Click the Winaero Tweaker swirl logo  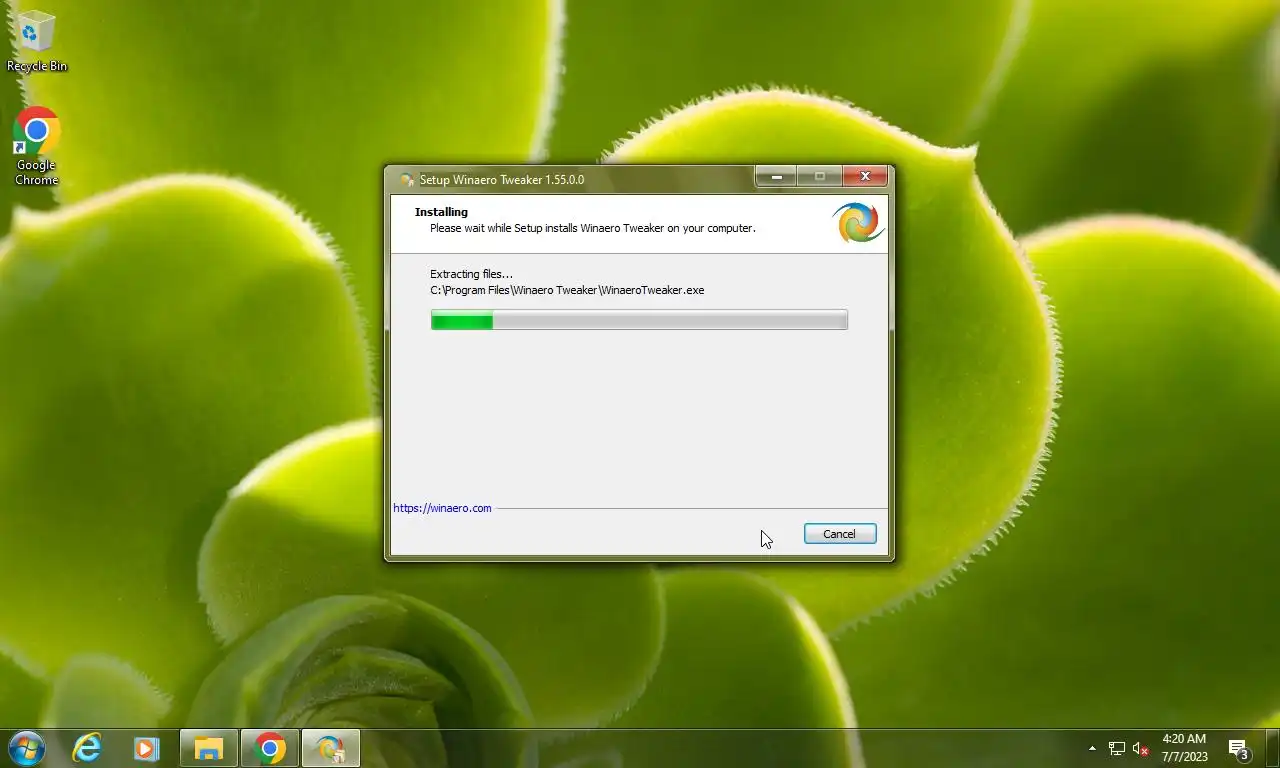tap(857, 223)
